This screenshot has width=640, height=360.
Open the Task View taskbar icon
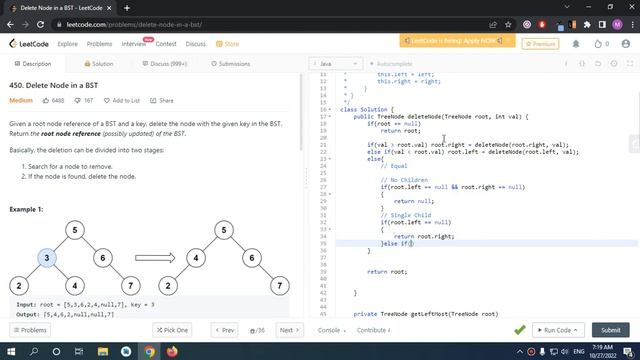(x=79, y=351)
